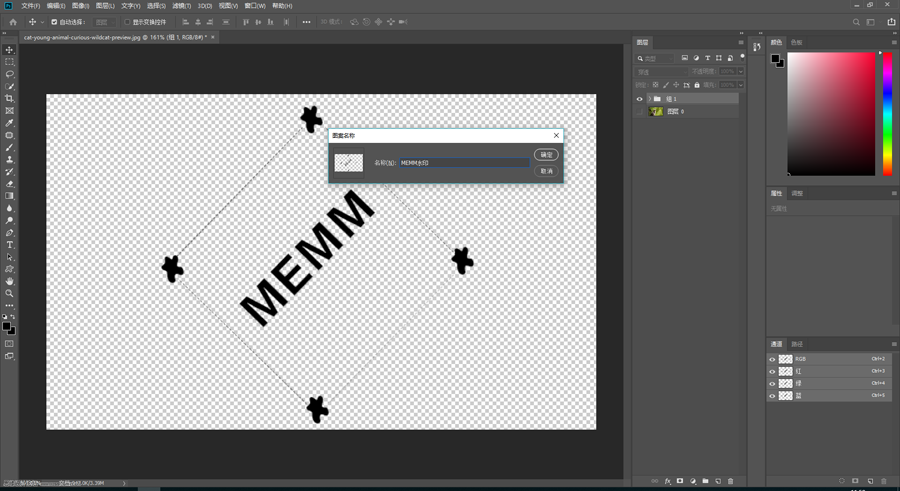
Task: Open the 滤镜(T) menu
Action: point(181,6)
